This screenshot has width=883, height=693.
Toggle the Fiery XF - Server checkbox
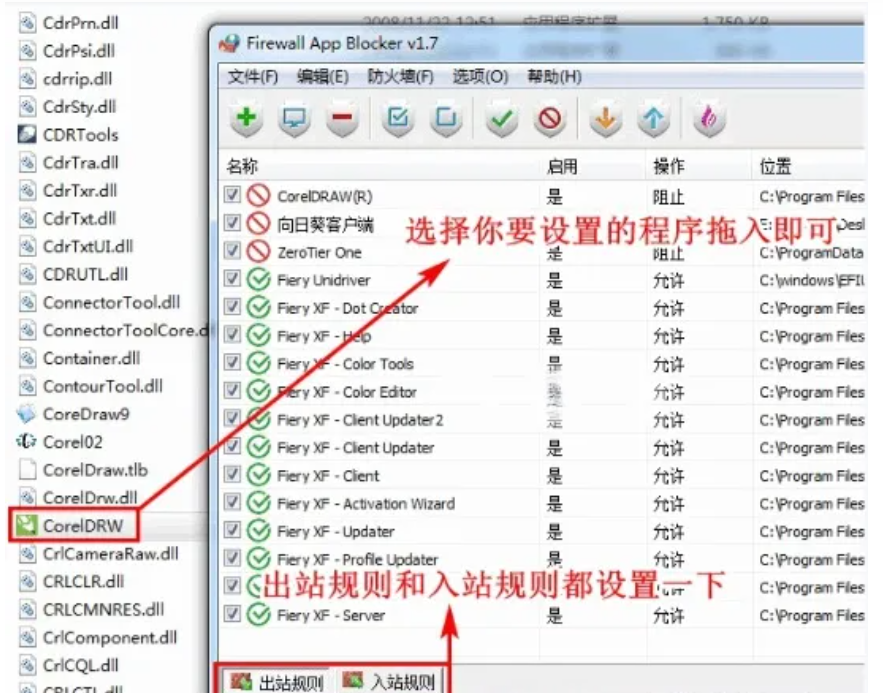(x=232, y=614)
